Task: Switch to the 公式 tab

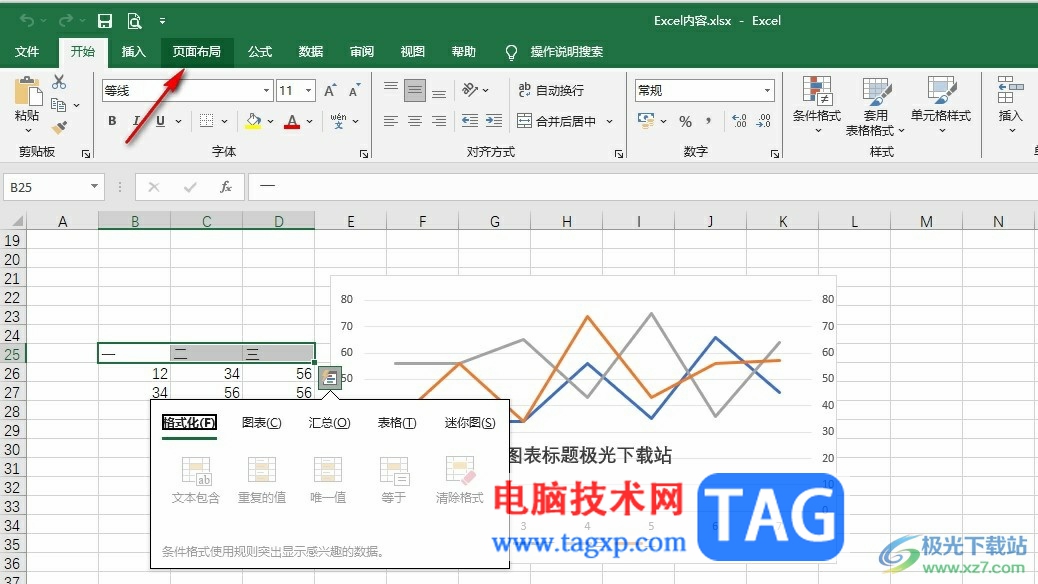Action: [260, 52]
